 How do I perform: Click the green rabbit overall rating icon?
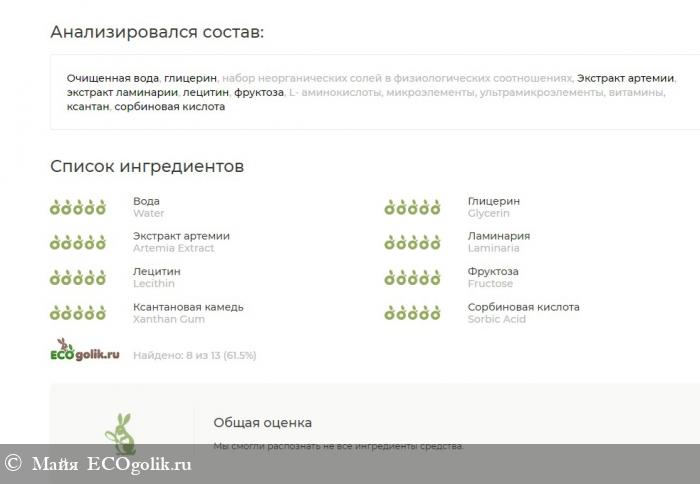click(x=120, y=433)
